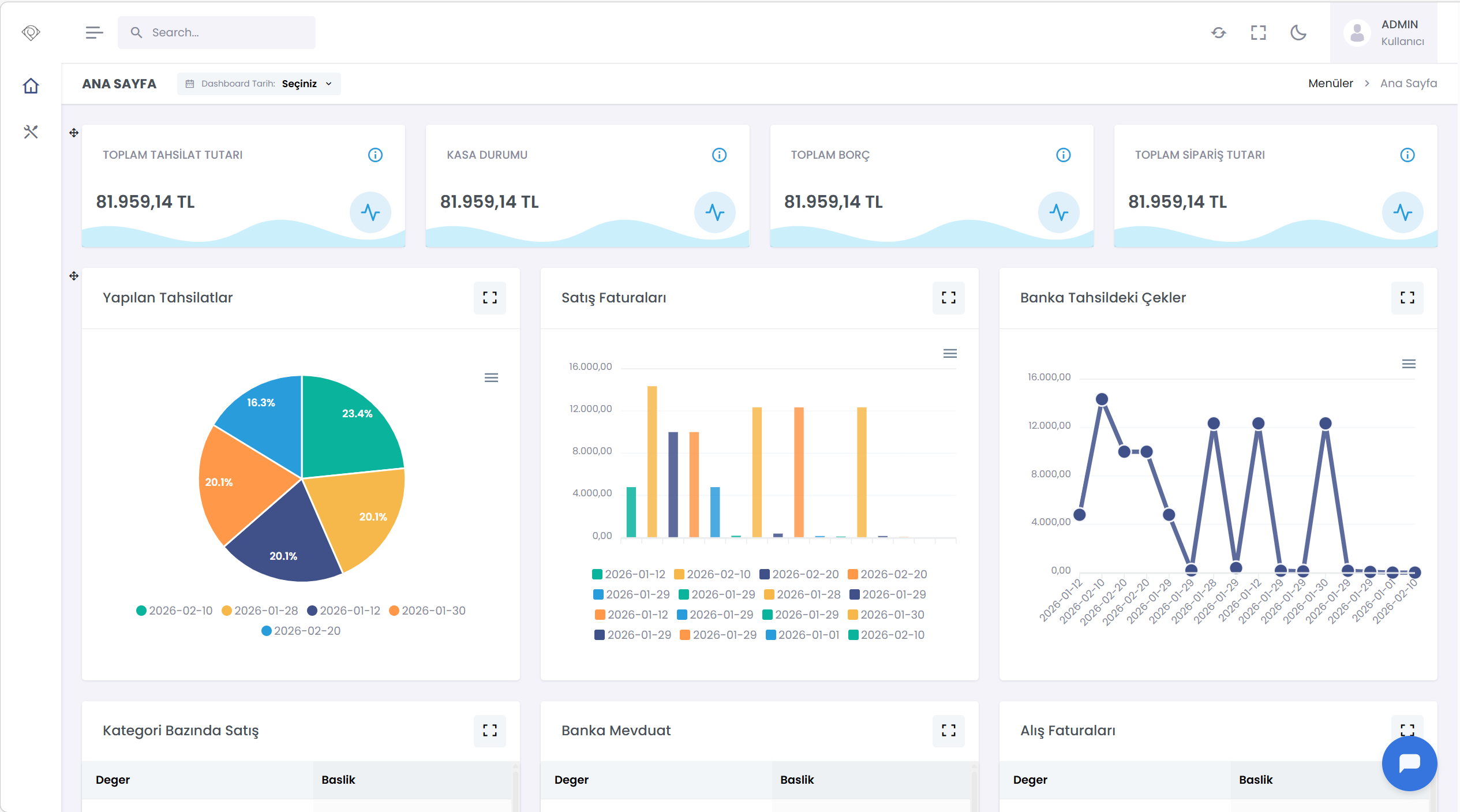This screenshot has height=812, width=1460.
Task: Open Satış Faturaları chart options menu
Action: [950, 353]
